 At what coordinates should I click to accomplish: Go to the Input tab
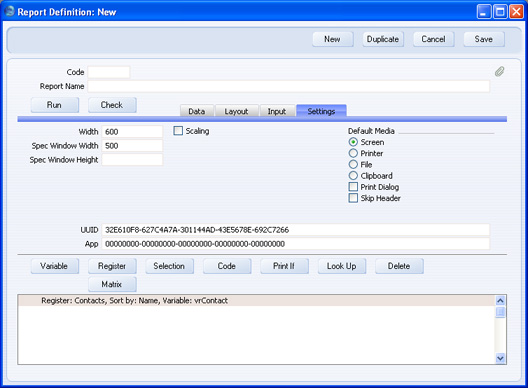click(x=277, y=111)
